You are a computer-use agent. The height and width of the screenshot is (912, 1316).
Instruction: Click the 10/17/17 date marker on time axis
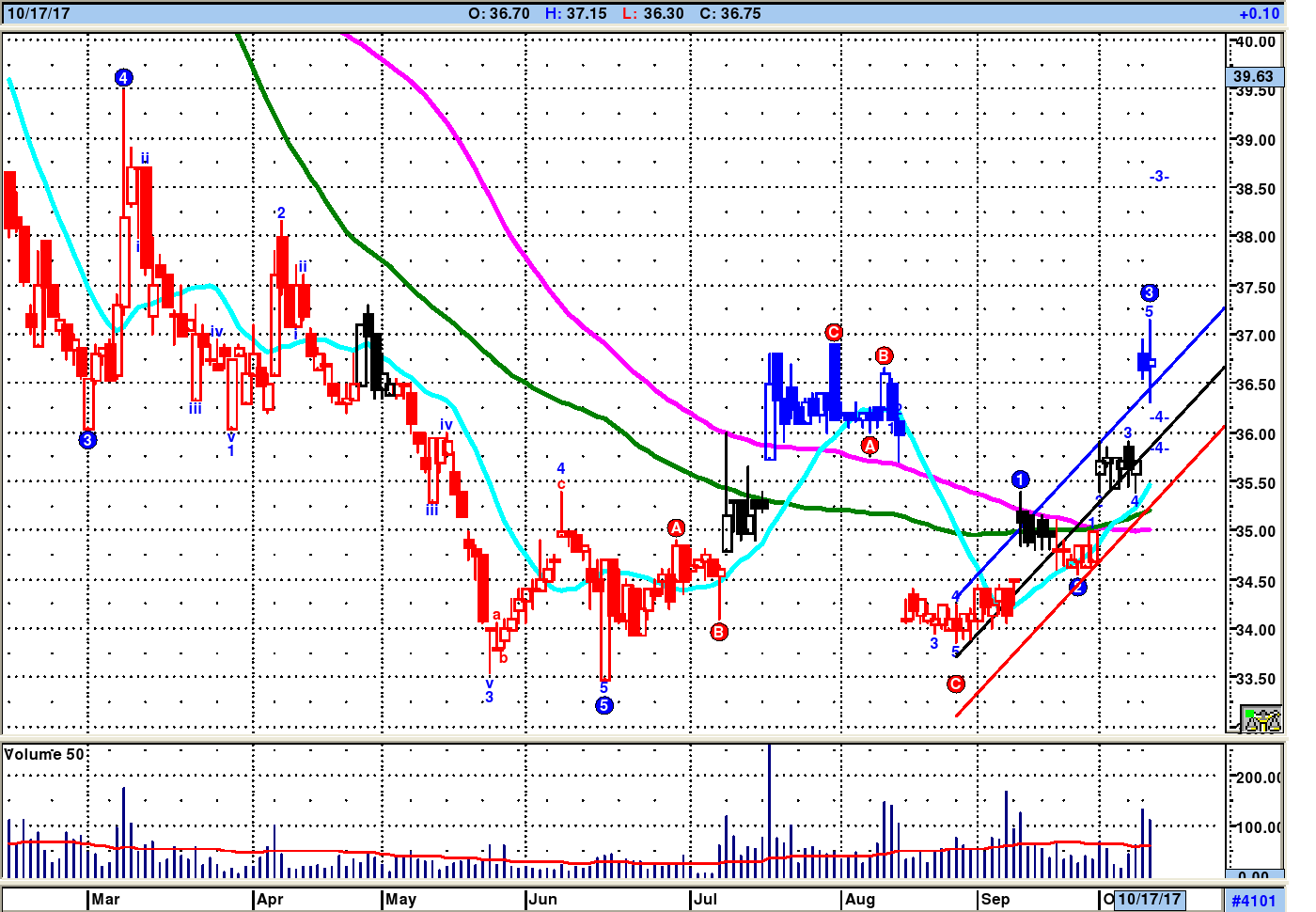pos(1149,899)
